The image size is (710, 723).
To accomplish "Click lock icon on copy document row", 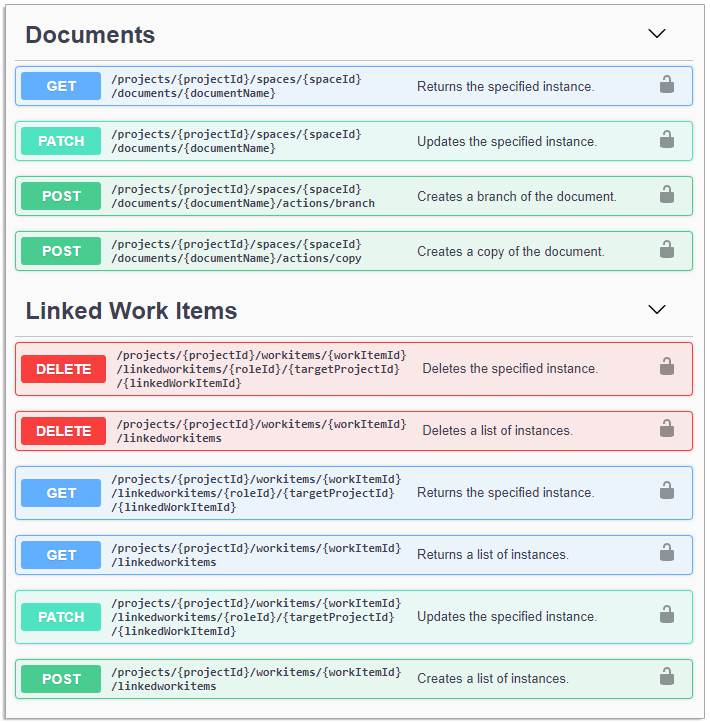I will point(667,249).
